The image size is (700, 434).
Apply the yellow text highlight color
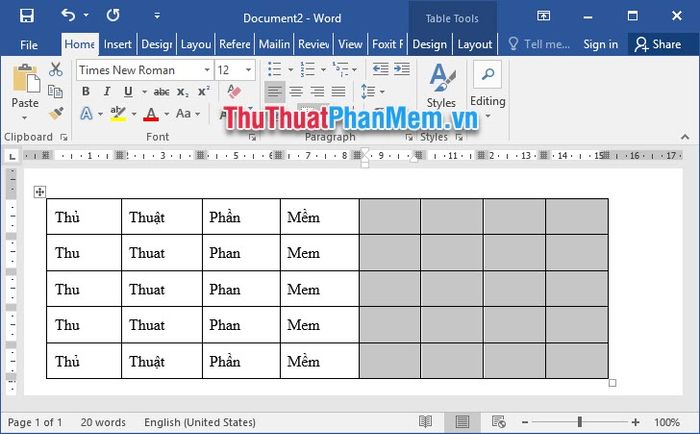tap(118, 113)
